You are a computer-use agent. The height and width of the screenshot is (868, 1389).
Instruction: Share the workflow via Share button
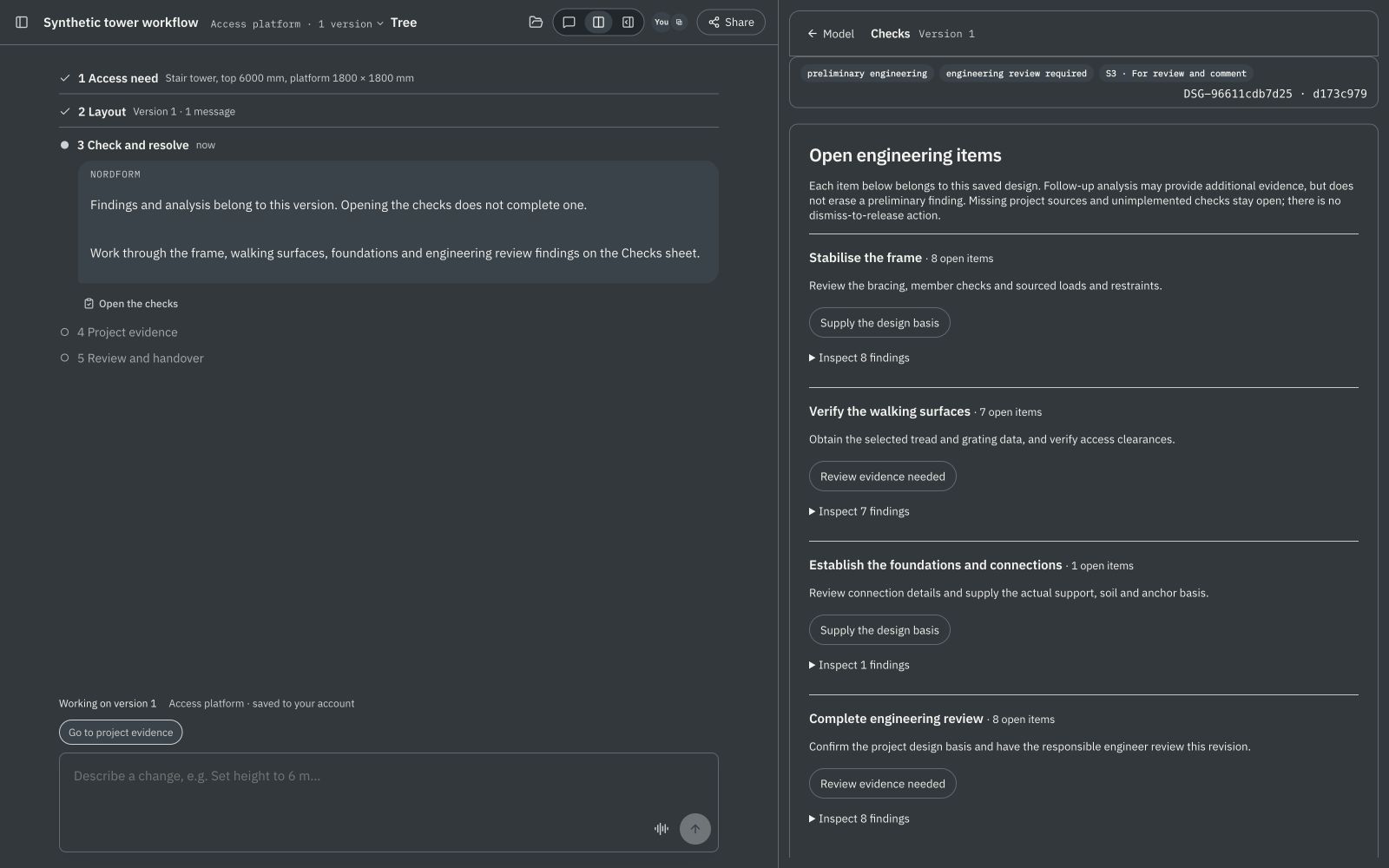(x=731, y=23)
